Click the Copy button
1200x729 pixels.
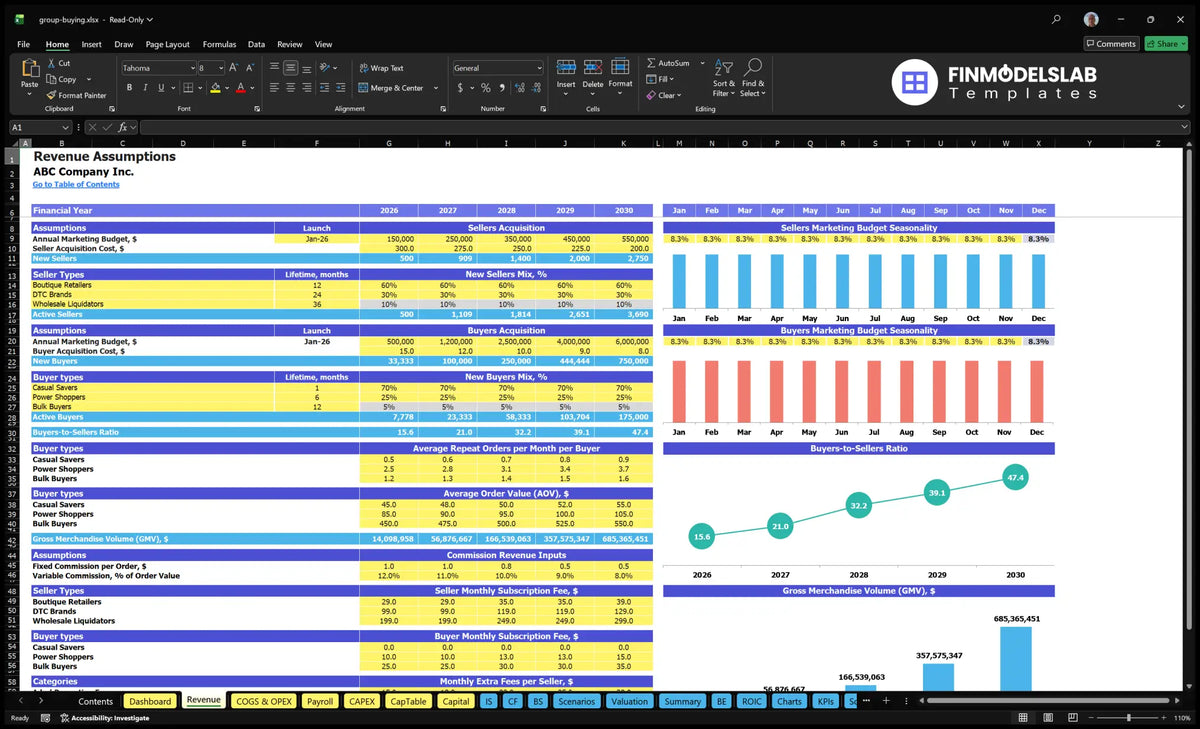coord(61,79)
